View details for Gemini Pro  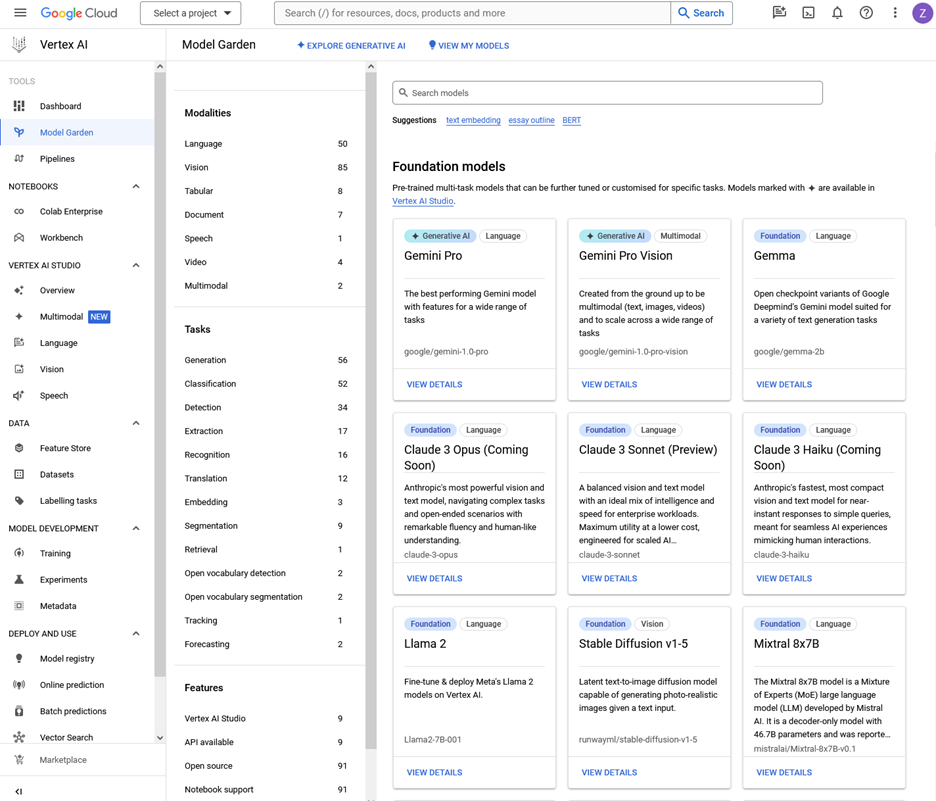(435, 384)
